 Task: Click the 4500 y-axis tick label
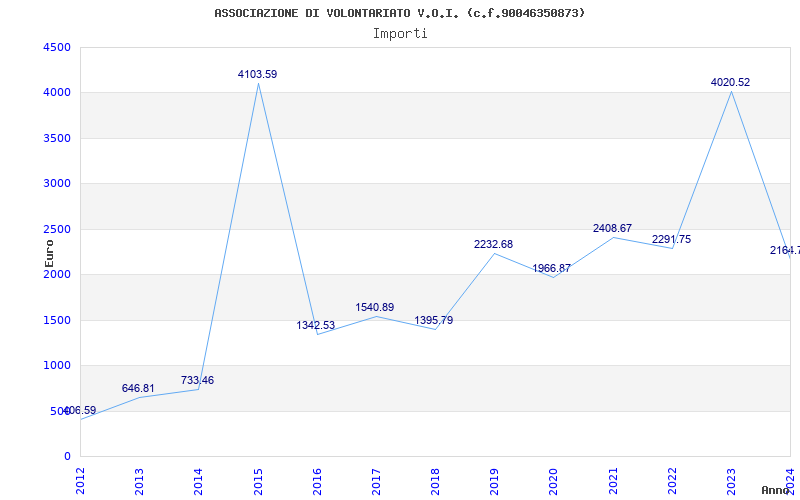point(57,47)
